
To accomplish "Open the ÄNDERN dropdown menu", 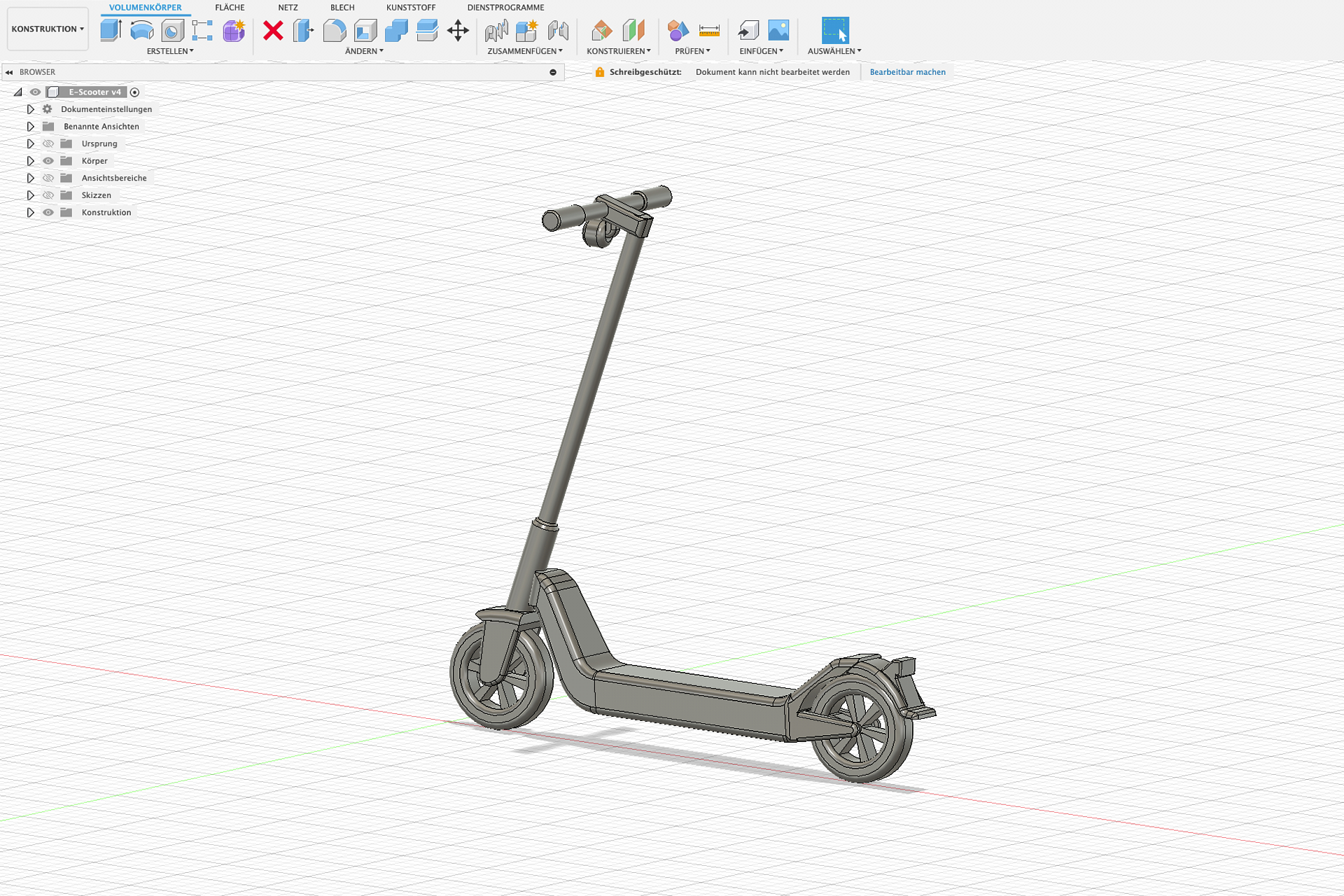I will point(364,51).
